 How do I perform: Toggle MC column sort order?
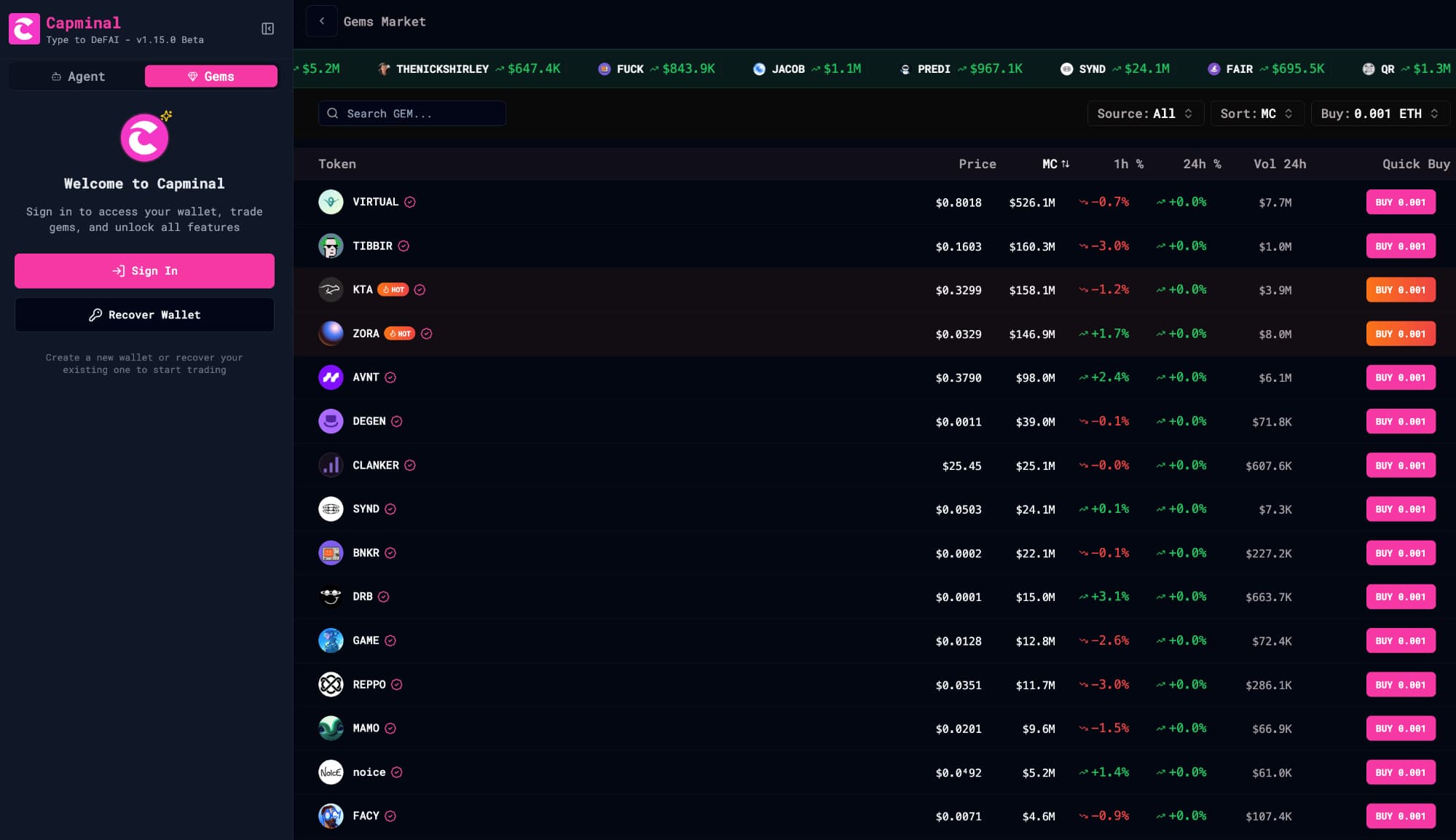click(1055, 164)
